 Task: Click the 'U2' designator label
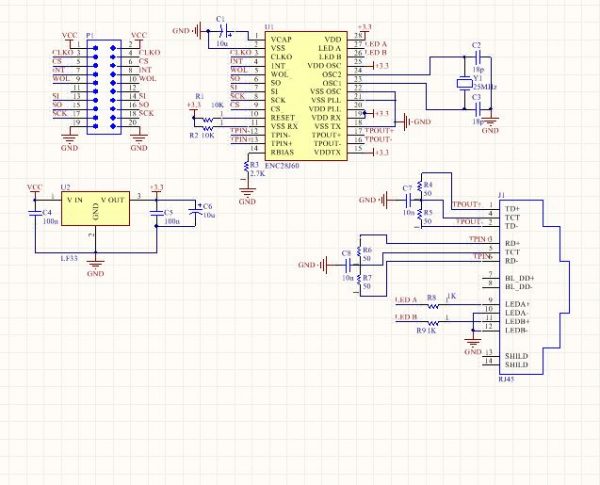[65, 187]
